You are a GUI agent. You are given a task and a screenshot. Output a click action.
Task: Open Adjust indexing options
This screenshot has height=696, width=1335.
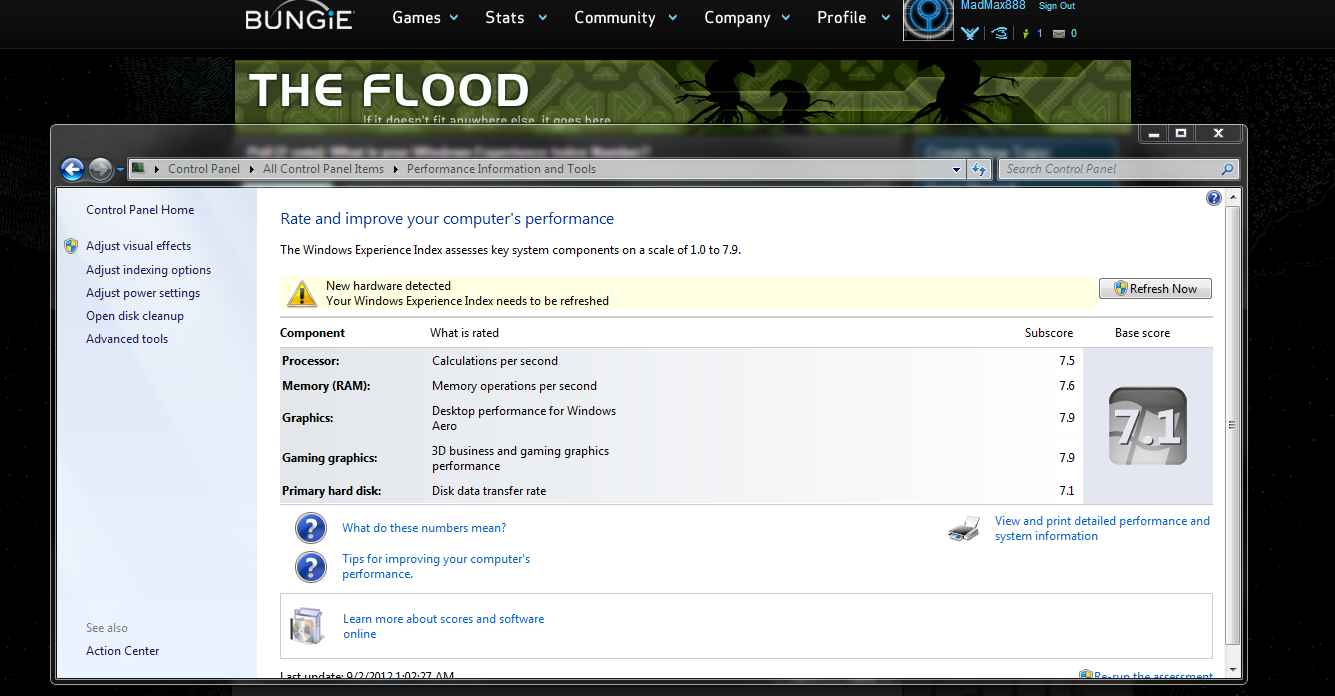pos(148,270)
